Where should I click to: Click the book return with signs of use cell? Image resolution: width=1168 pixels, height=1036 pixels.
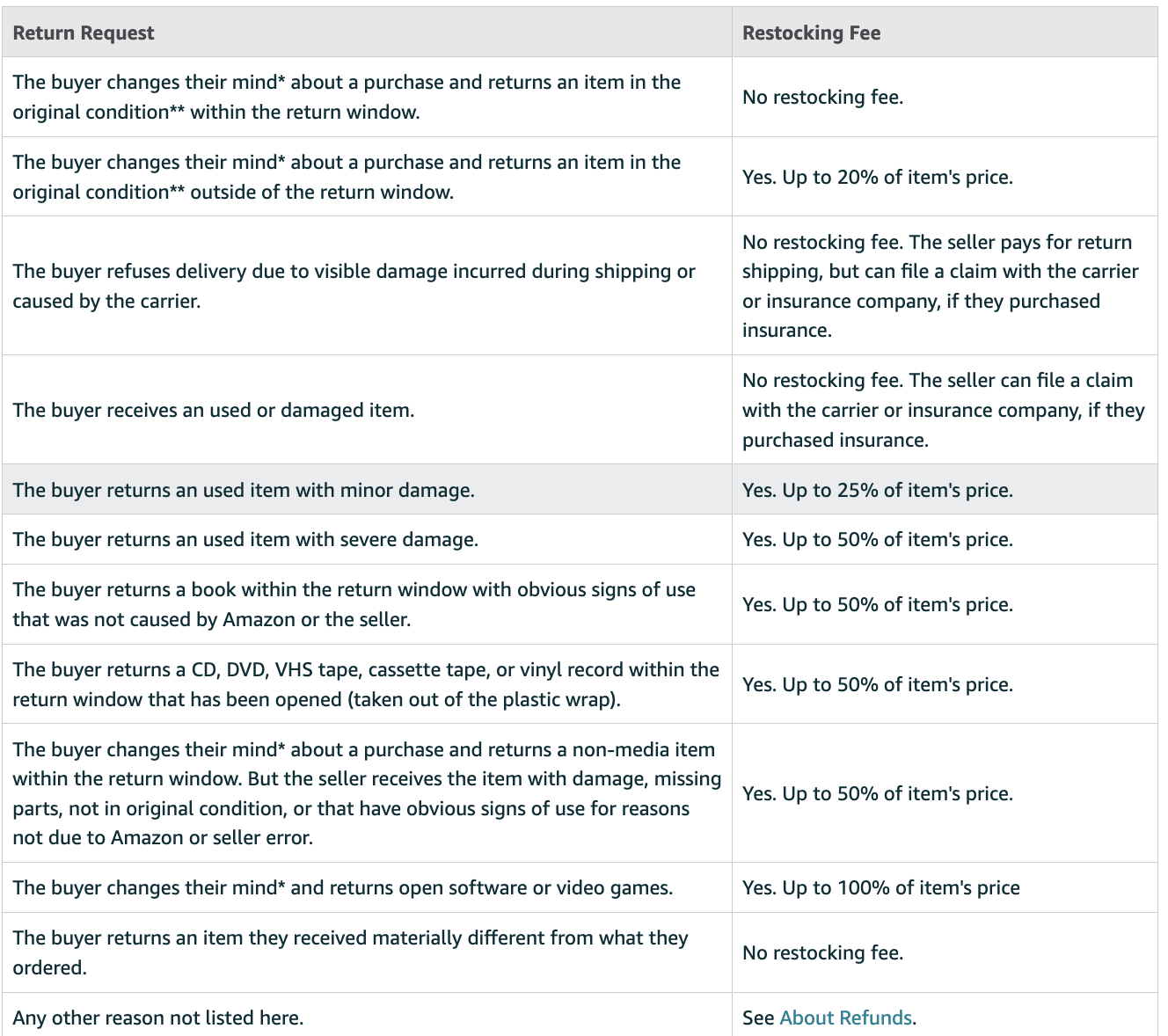click(354, 604)
